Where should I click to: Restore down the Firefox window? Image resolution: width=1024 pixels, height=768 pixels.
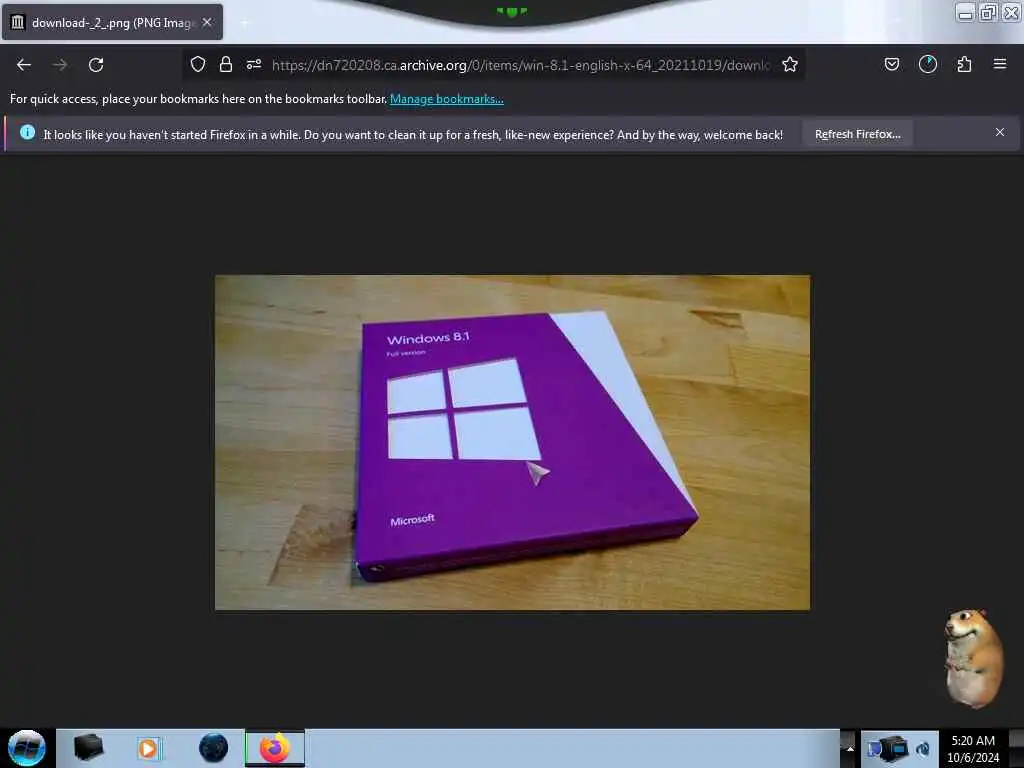(989, 12)
